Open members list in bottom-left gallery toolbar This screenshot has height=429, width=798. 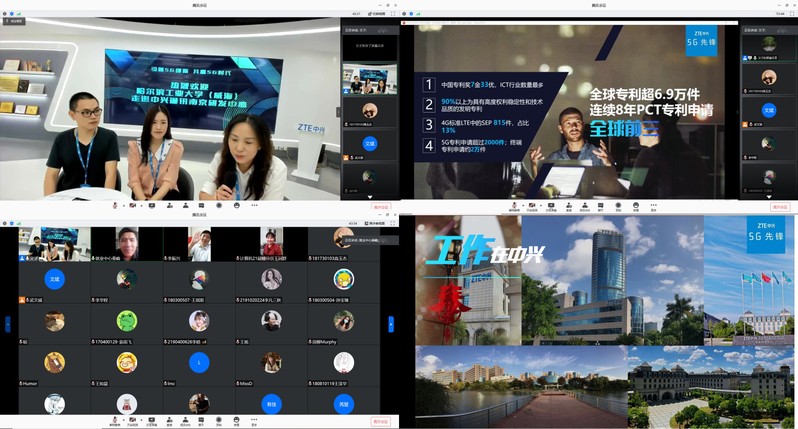[x=185, y=420]
